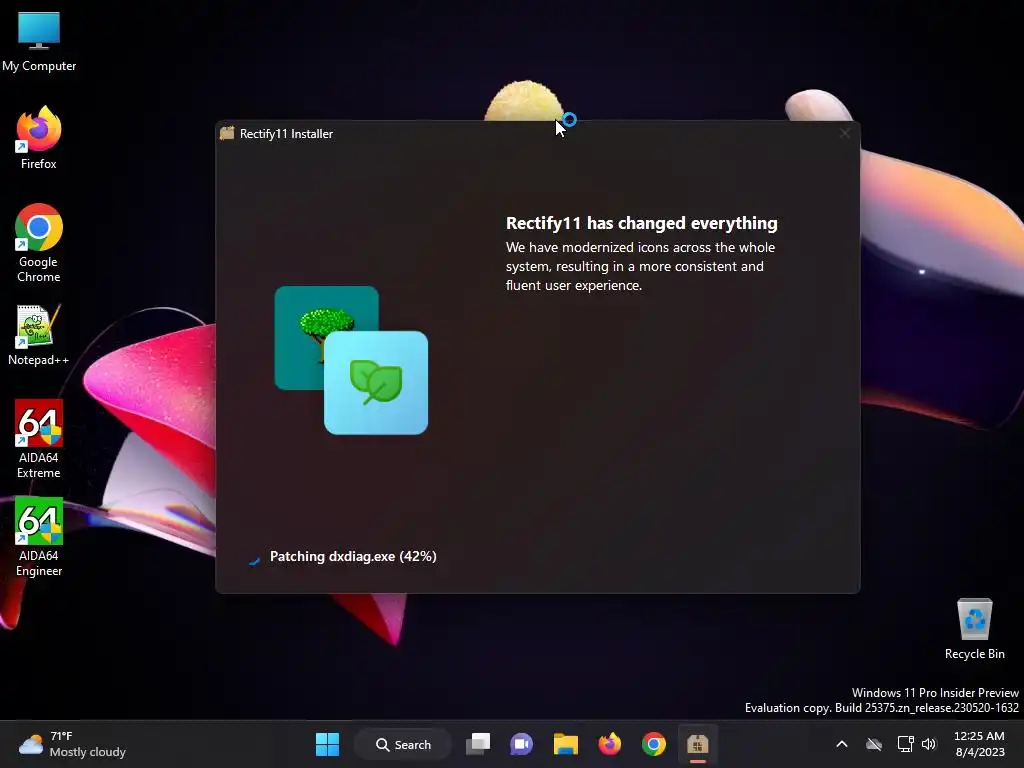
Task: Click the 'Rectify11 has changed everything' heading
Action: tap(641, 223)
